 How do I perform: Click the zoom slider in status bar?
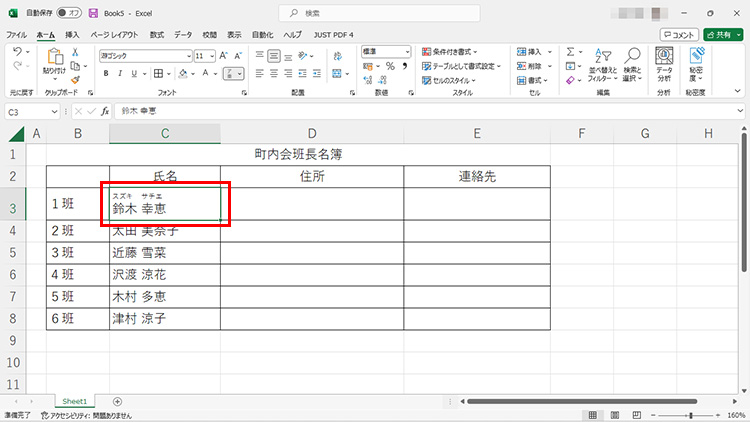(x=688, y=414)
